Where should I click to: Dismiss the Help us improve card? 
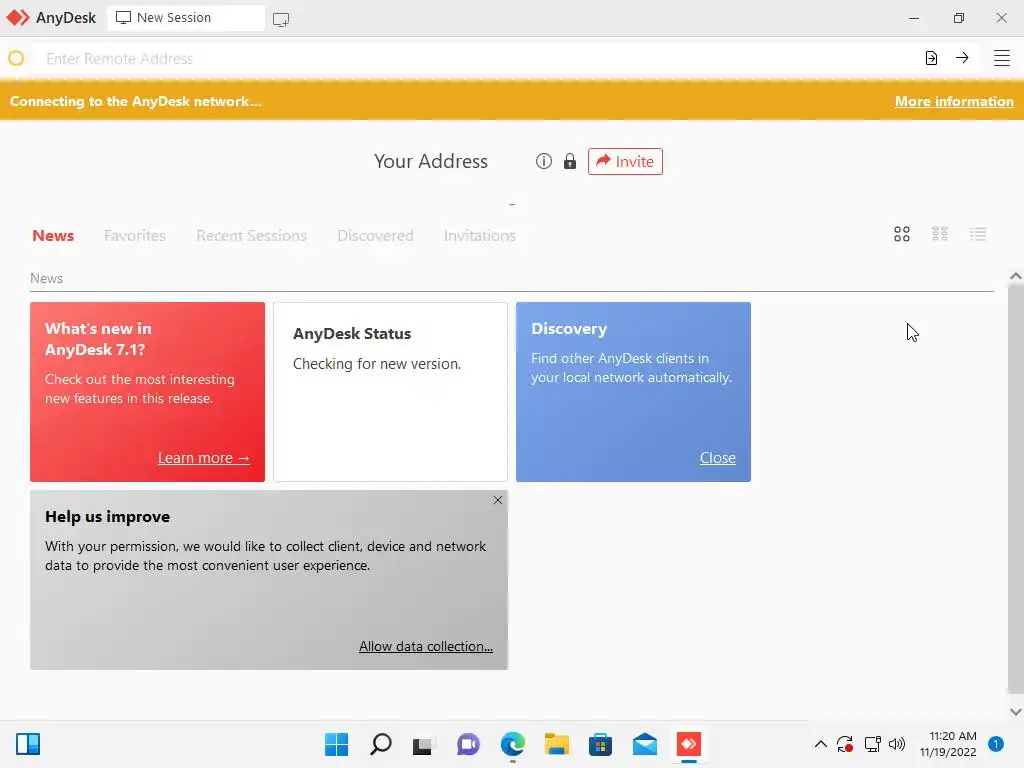[498, 500]
